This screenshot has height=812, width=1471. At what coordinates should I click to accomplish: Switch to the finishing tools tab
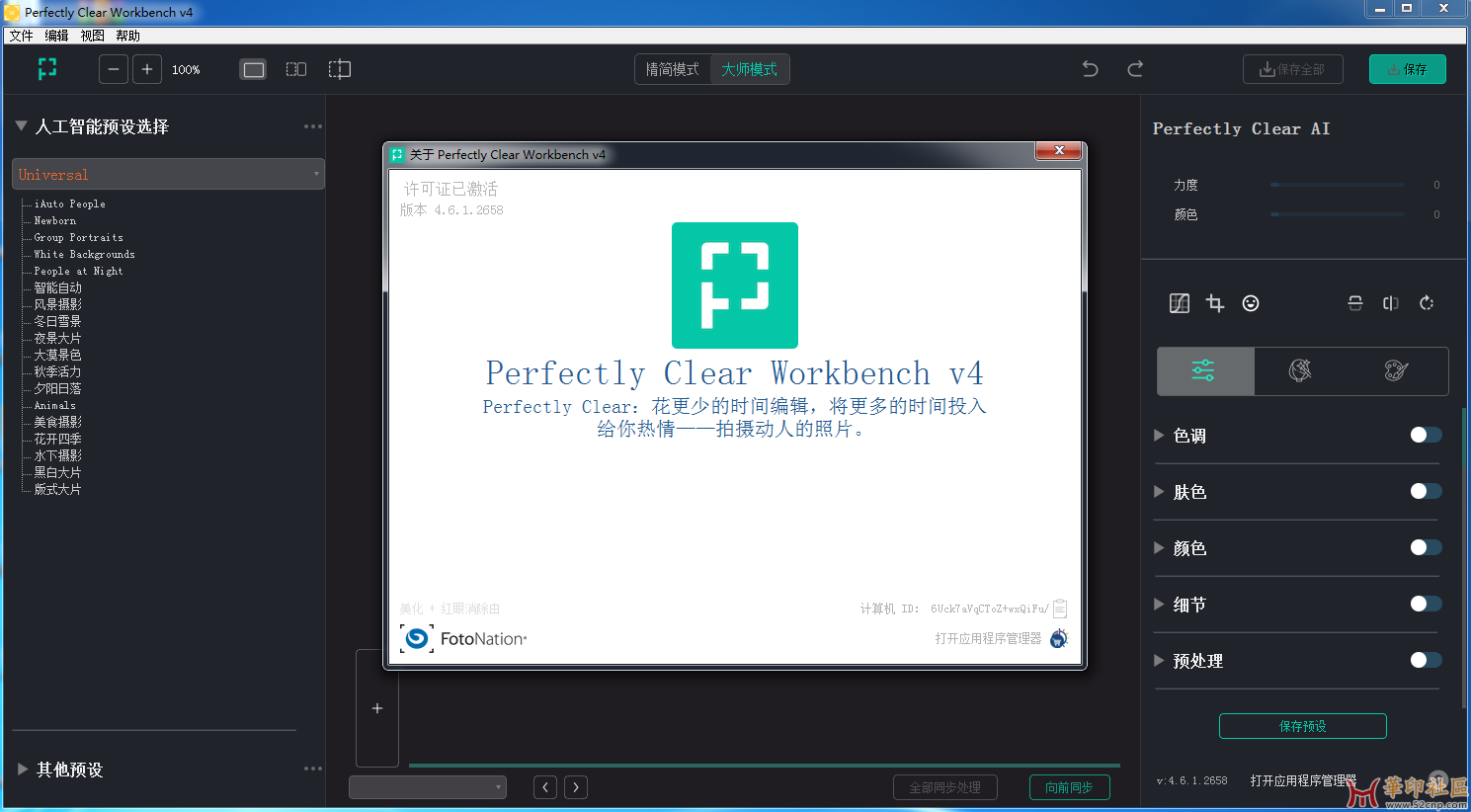pos(1300,371)
